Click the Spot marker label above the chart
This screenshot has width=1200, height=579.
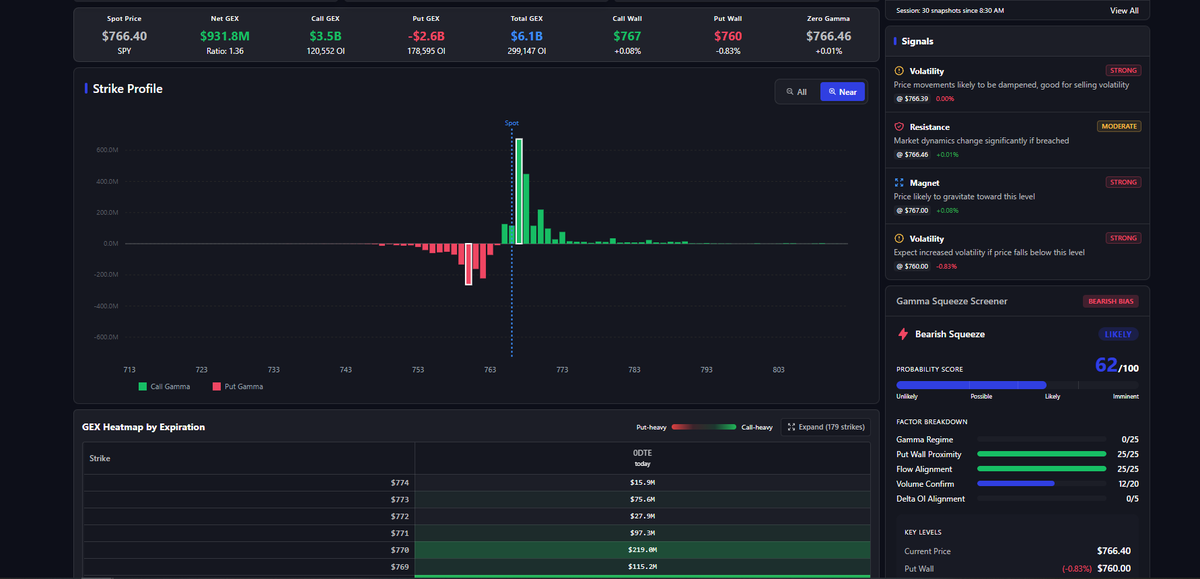(512, 123)
